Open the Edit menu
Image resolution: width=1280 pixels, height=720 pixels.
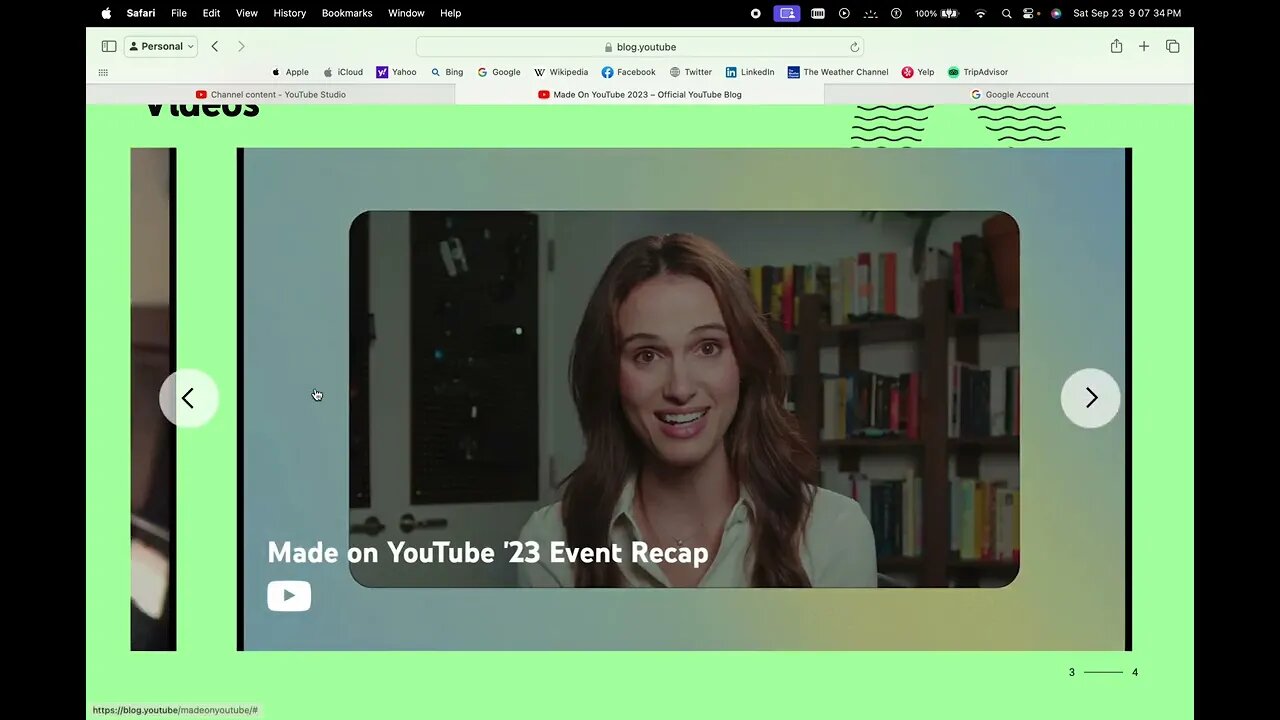click(211, 13)
